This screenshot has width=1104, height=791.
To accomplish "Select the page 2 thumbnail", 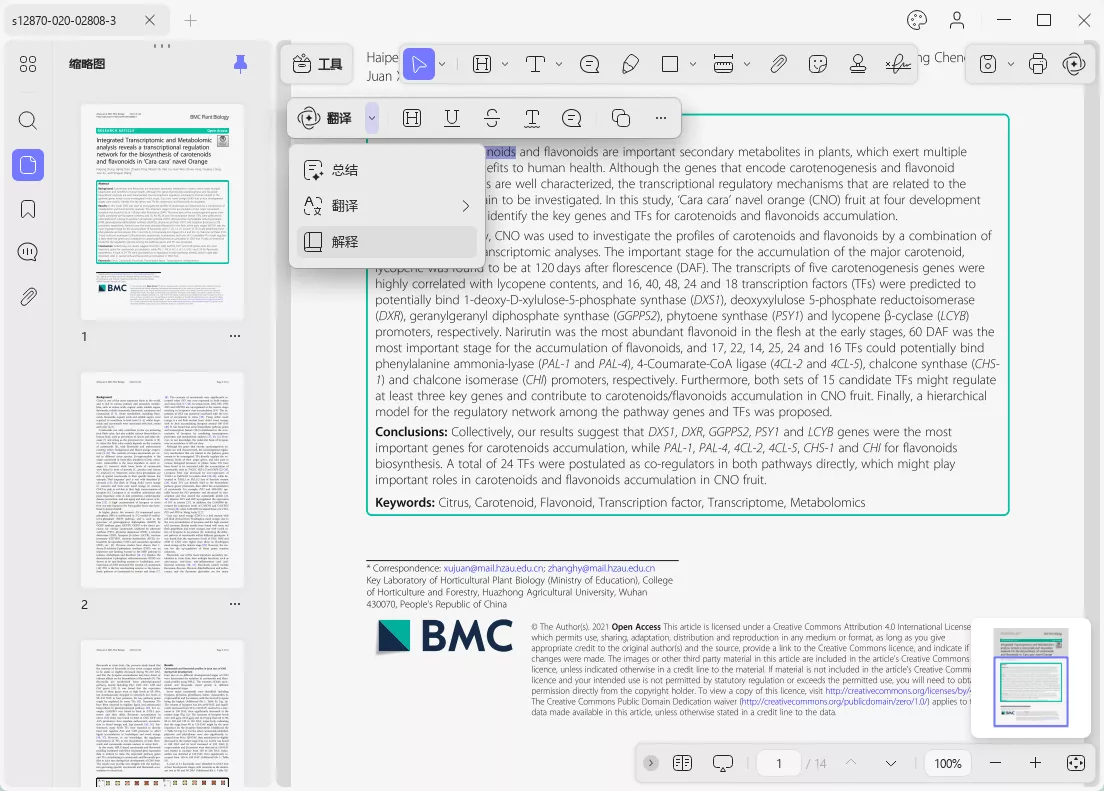I will coord(162,483).
